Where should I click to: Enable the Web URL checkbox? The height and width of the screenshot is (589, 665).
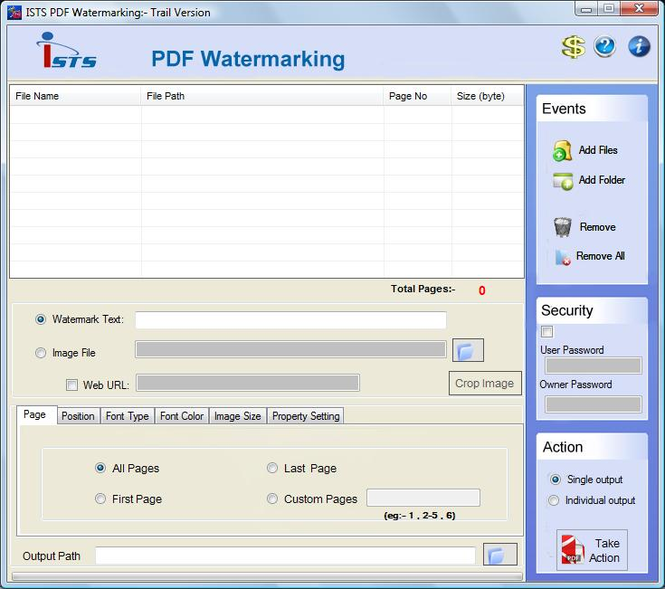click(72, 385)
